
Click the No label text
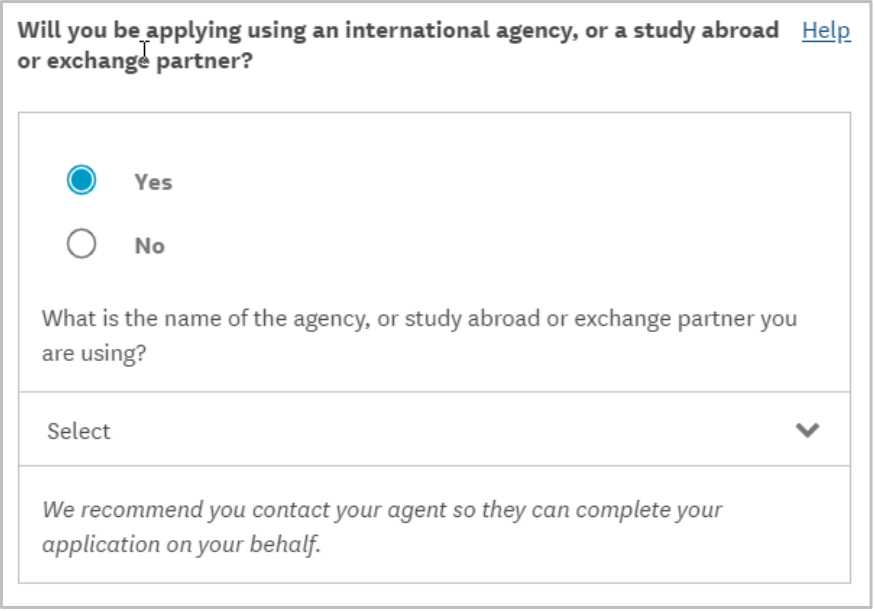[x=148, y=246]
